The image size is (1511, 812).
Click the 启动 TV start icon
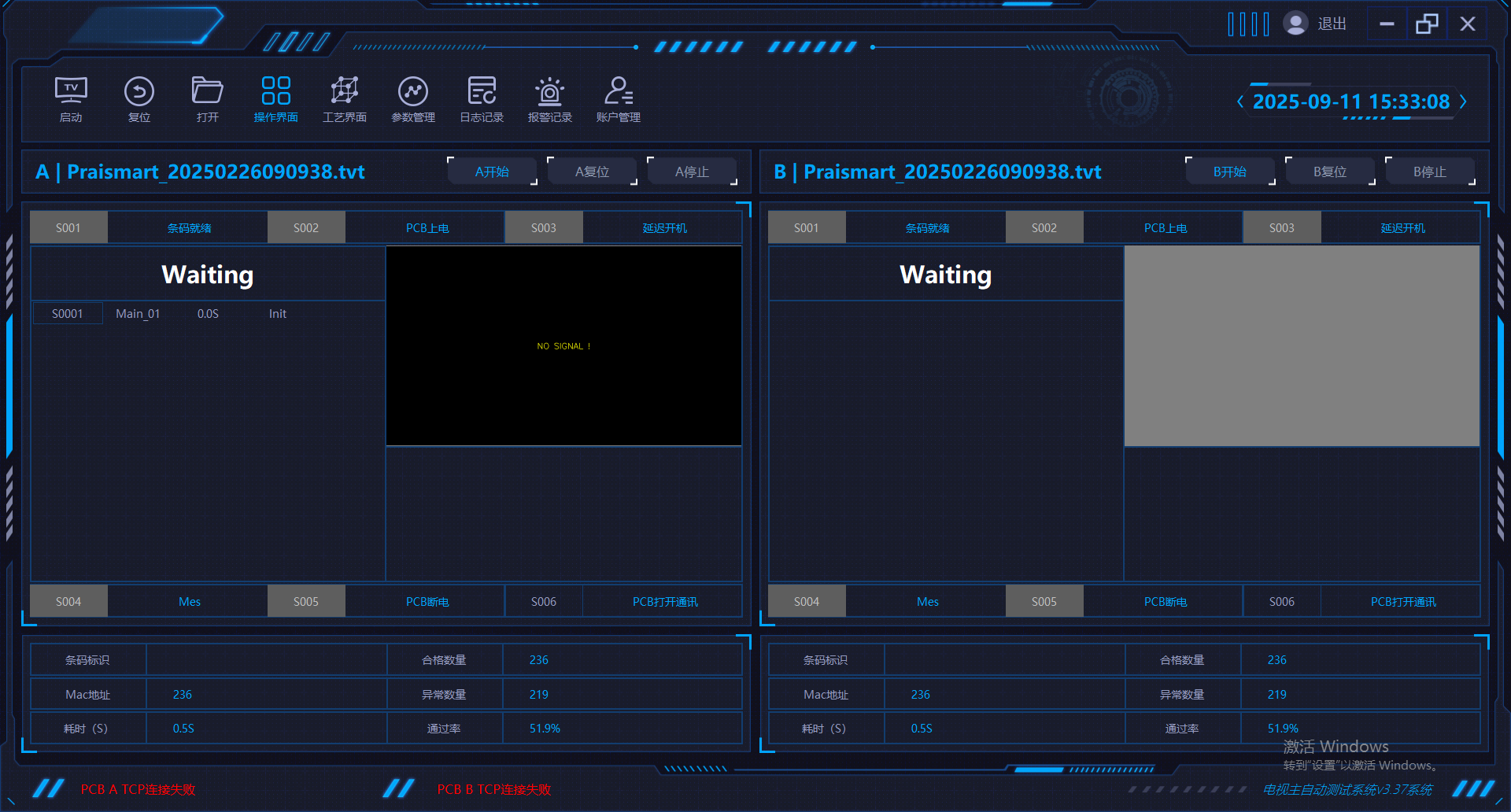(71, 98)
